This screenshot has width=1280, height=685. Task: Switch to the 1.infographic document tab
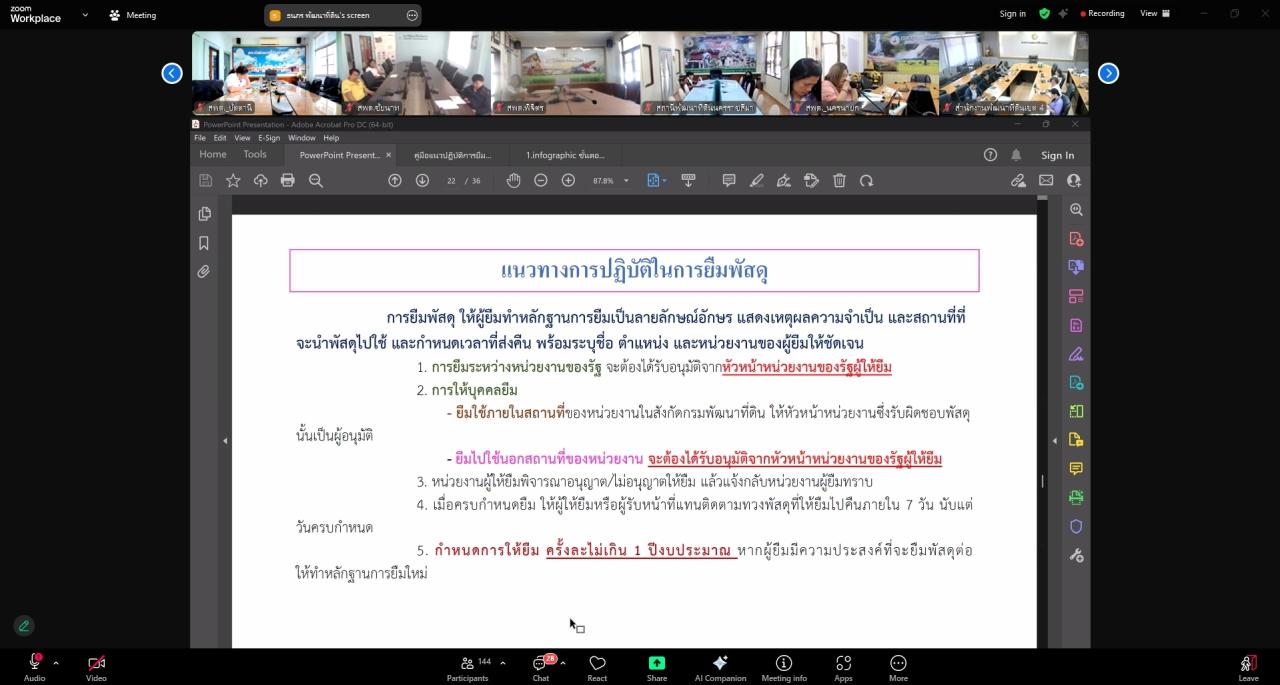(x=566, y=155)
